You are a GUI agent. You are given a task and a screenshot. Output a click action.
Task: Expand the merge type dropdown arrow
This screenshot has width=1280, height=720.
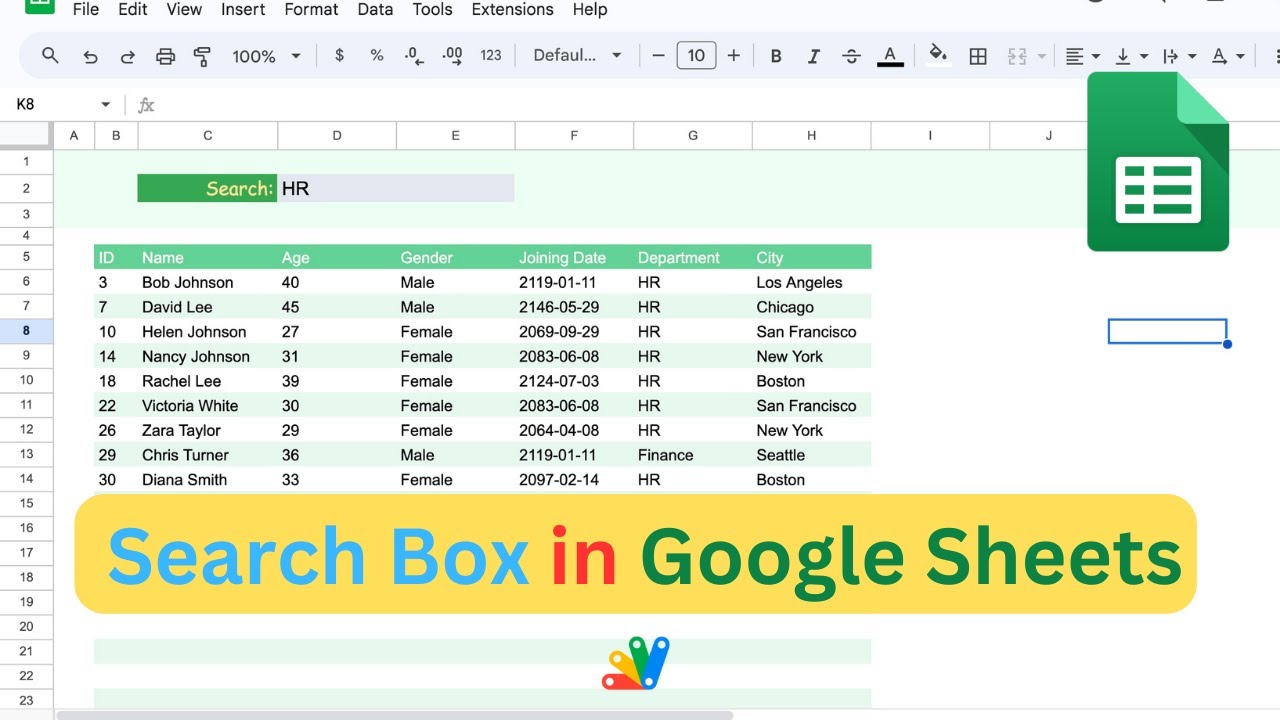pos(1042,56)
